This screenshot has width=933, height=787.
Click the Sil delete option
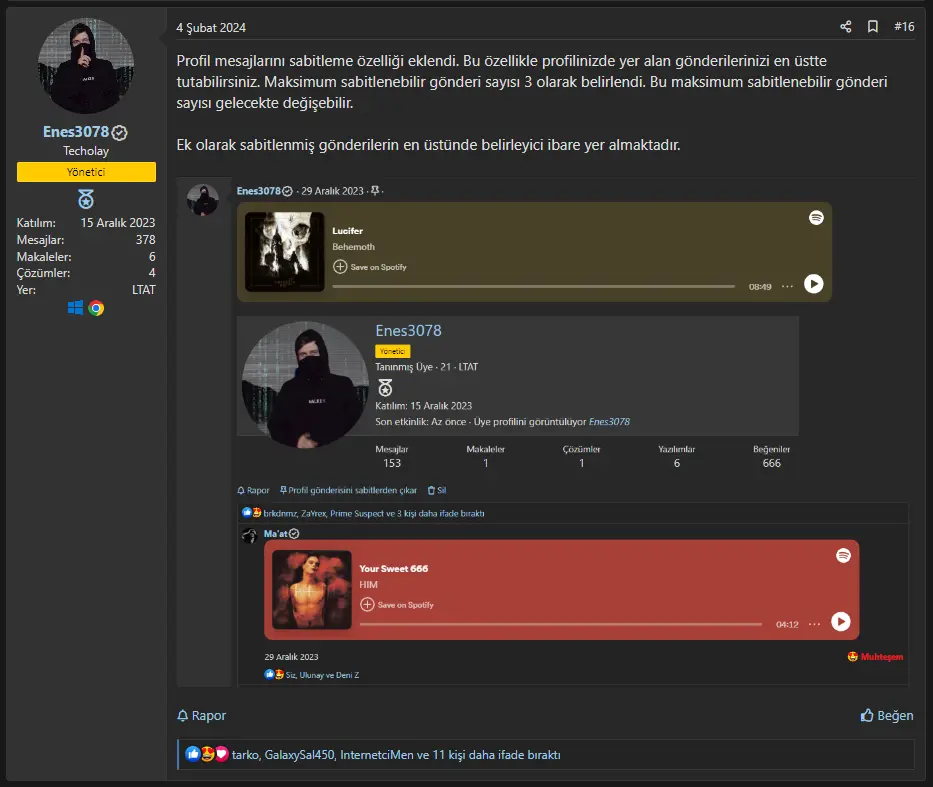point(437,490)
